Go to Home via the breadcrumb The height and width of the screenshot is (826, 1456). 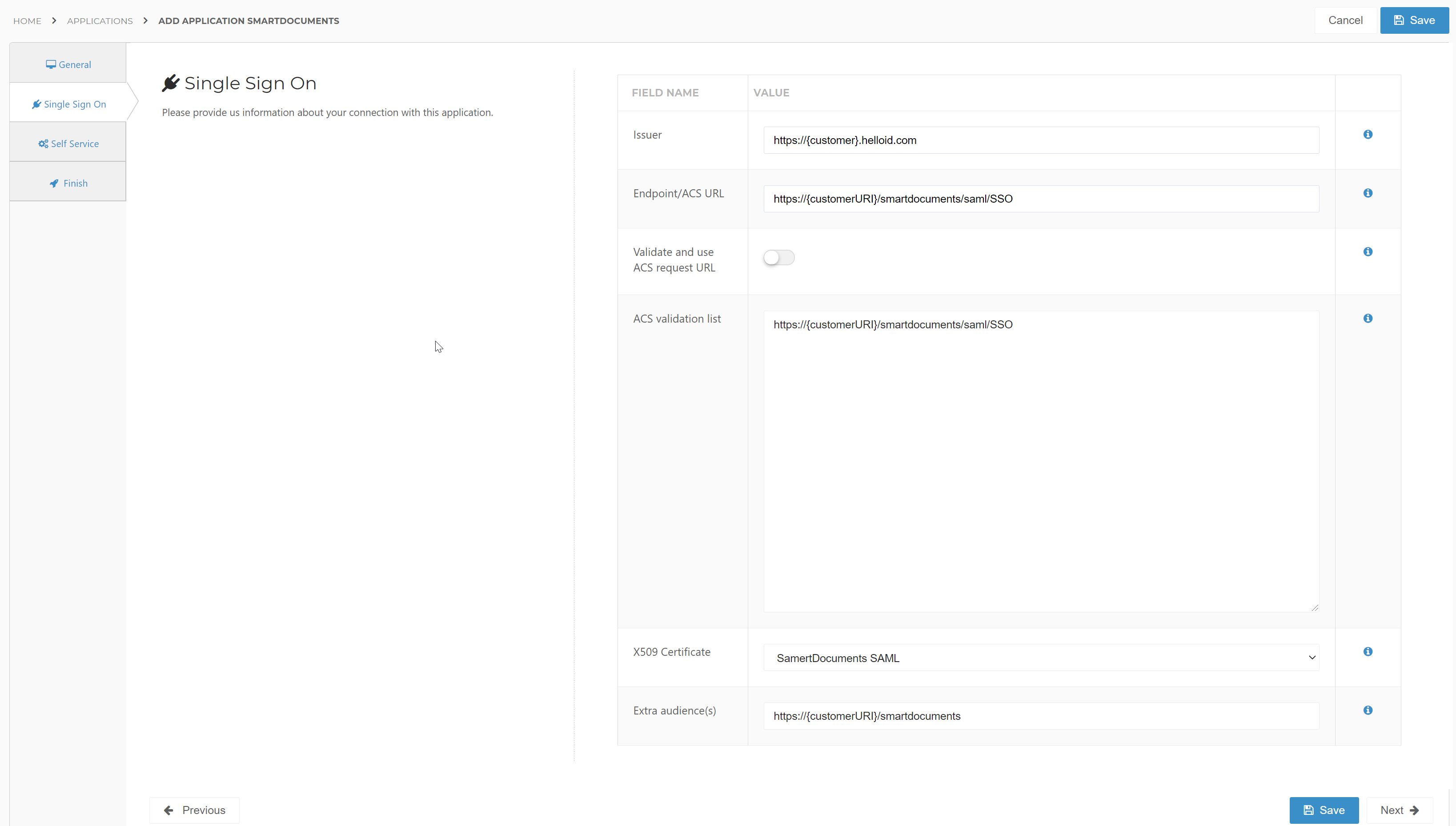[27, 21]
